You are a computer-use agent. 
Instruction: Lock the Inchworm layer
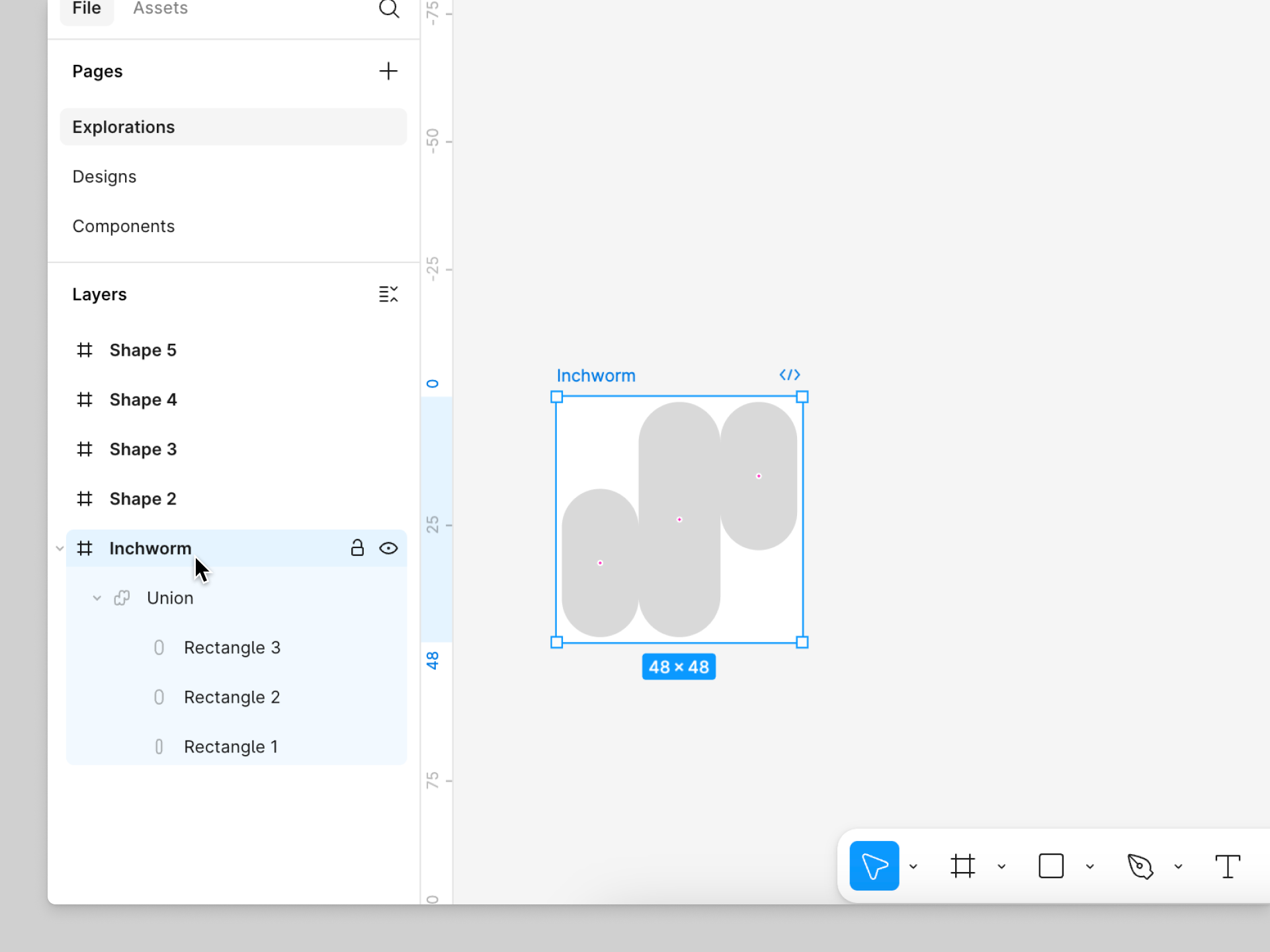(357, 548)
